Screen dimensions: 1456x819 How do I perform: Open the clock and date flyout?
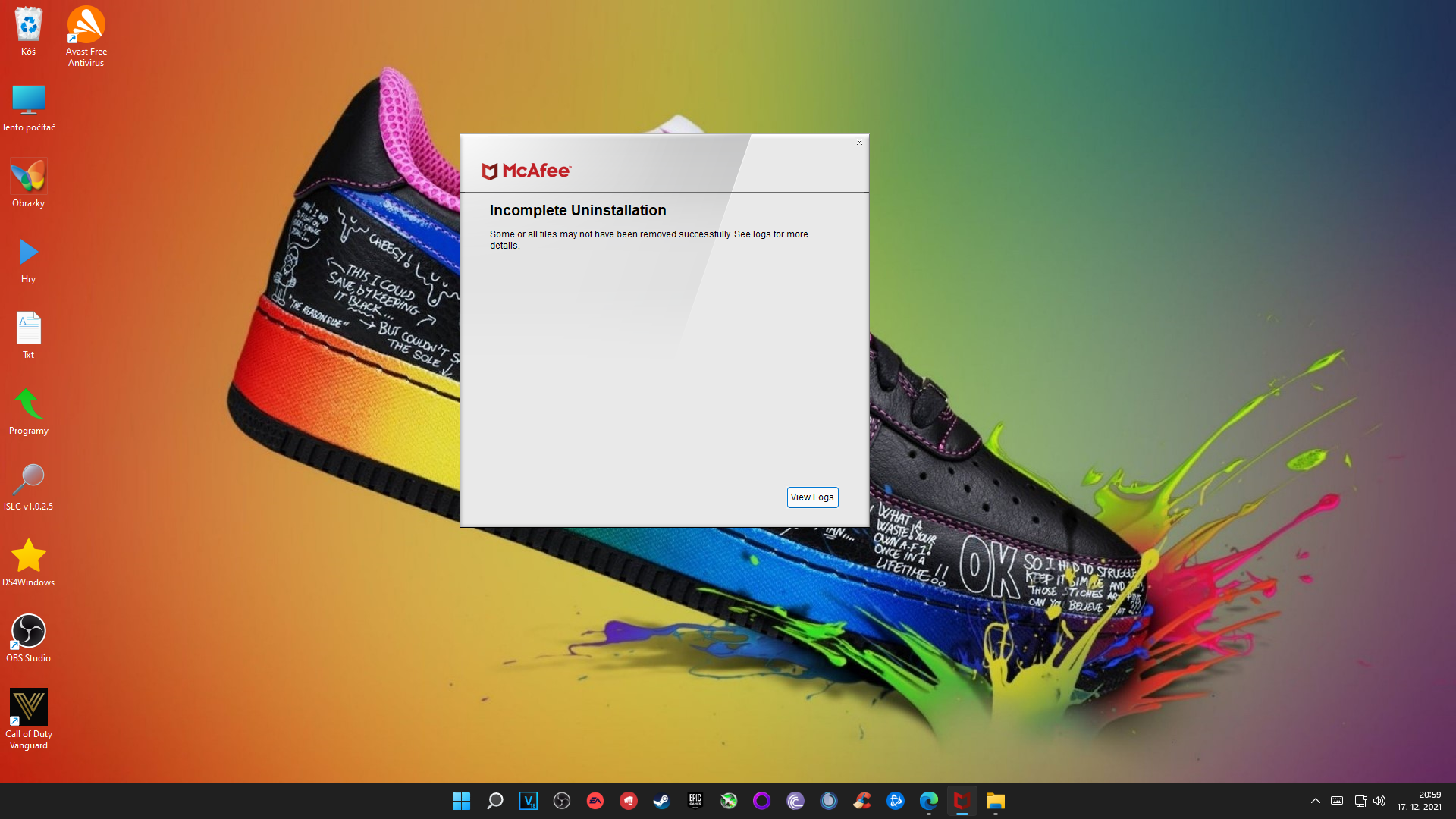[1420, 801]
